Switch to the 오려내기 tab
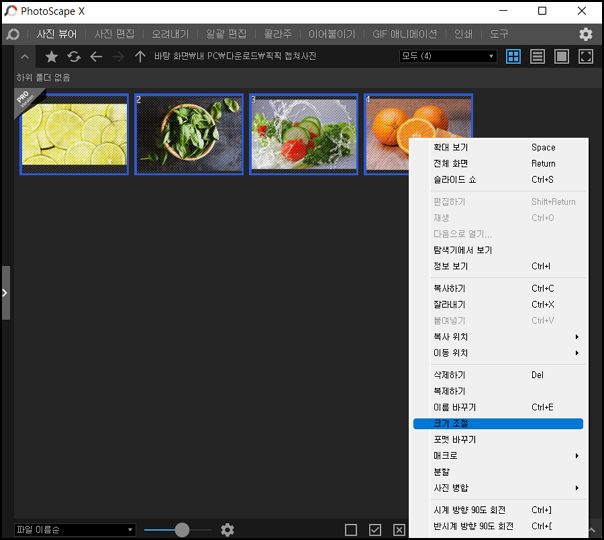The image size is (604, 540). coord(170,34)
